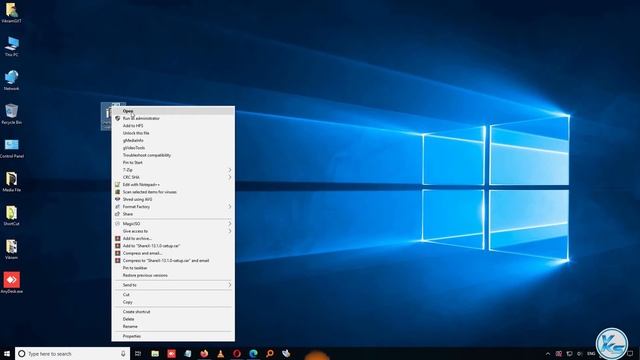This screenshot has height=360, width=640.
Task: Choose Scan selected items for viruses
Action: (x=173, y=192)
